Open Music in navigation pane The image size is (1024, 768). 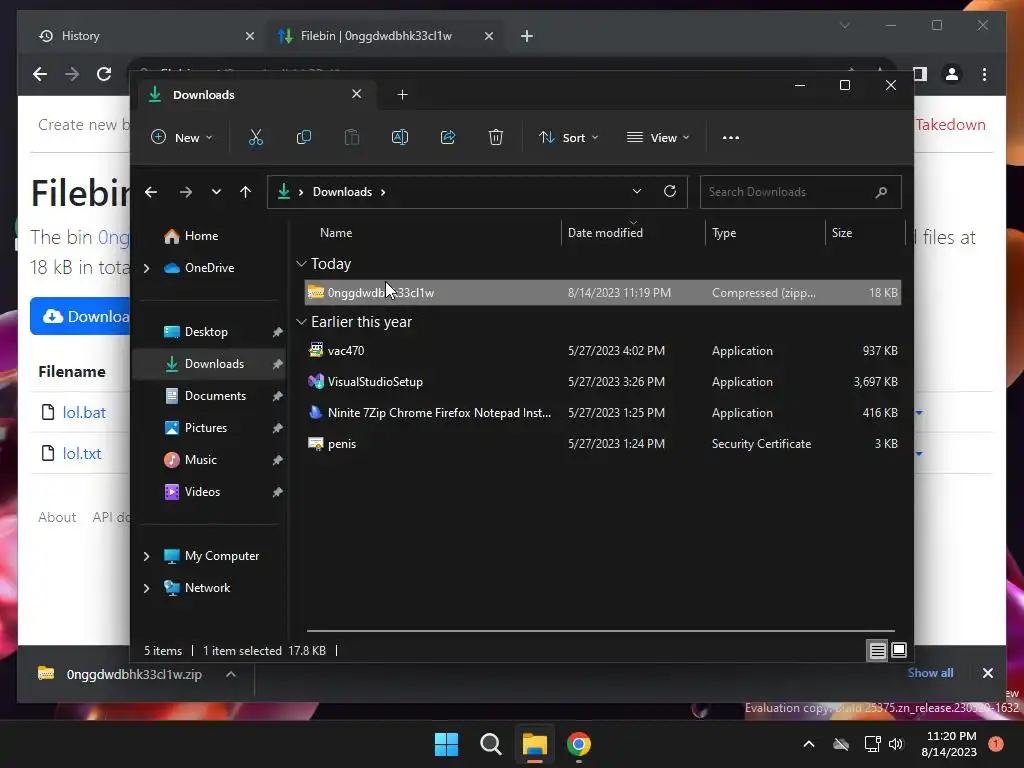pyautogui.click(x=200, y=460)
